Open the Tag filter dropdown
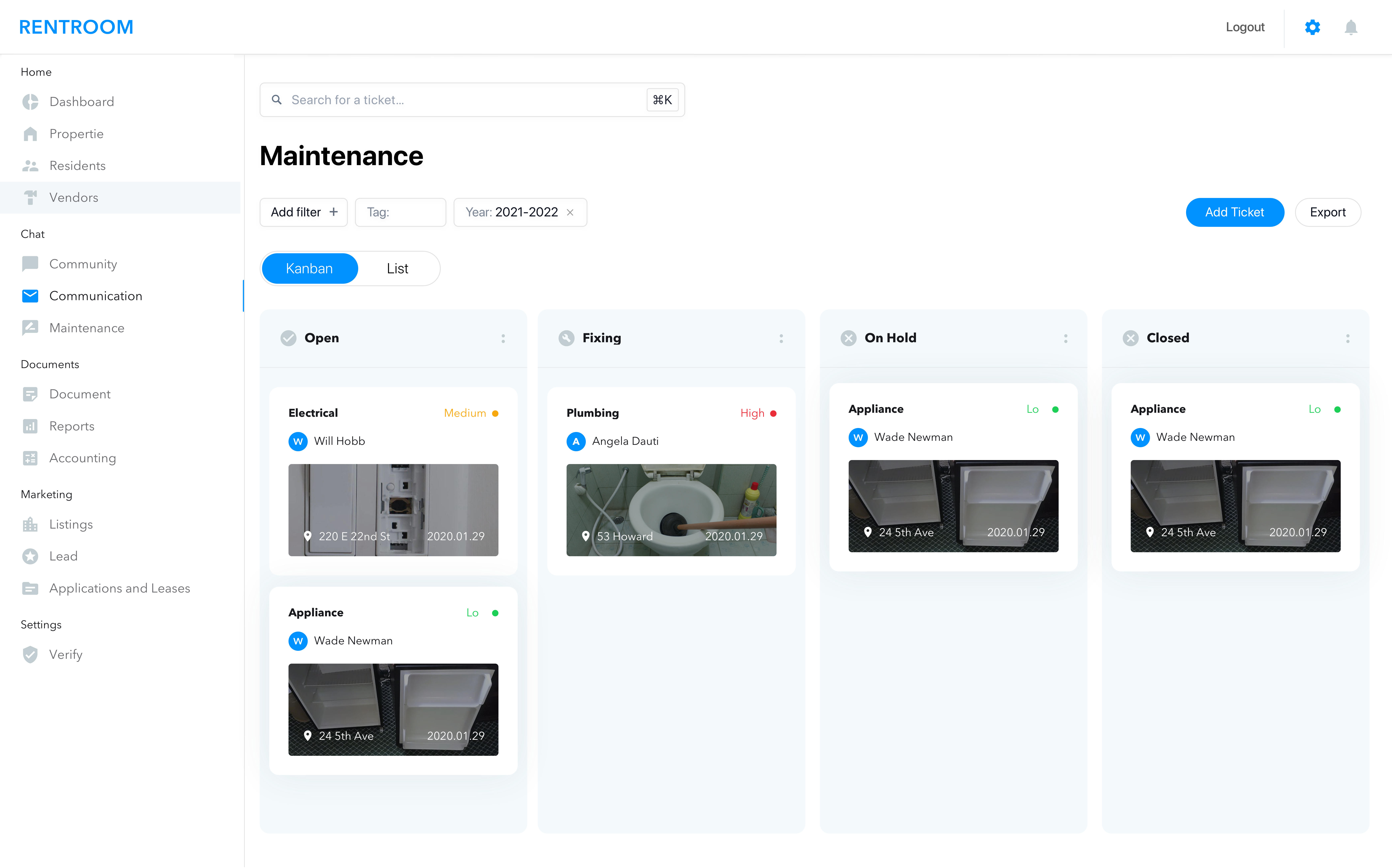This screenshot has width=1392, height=868. coord(400,212)
